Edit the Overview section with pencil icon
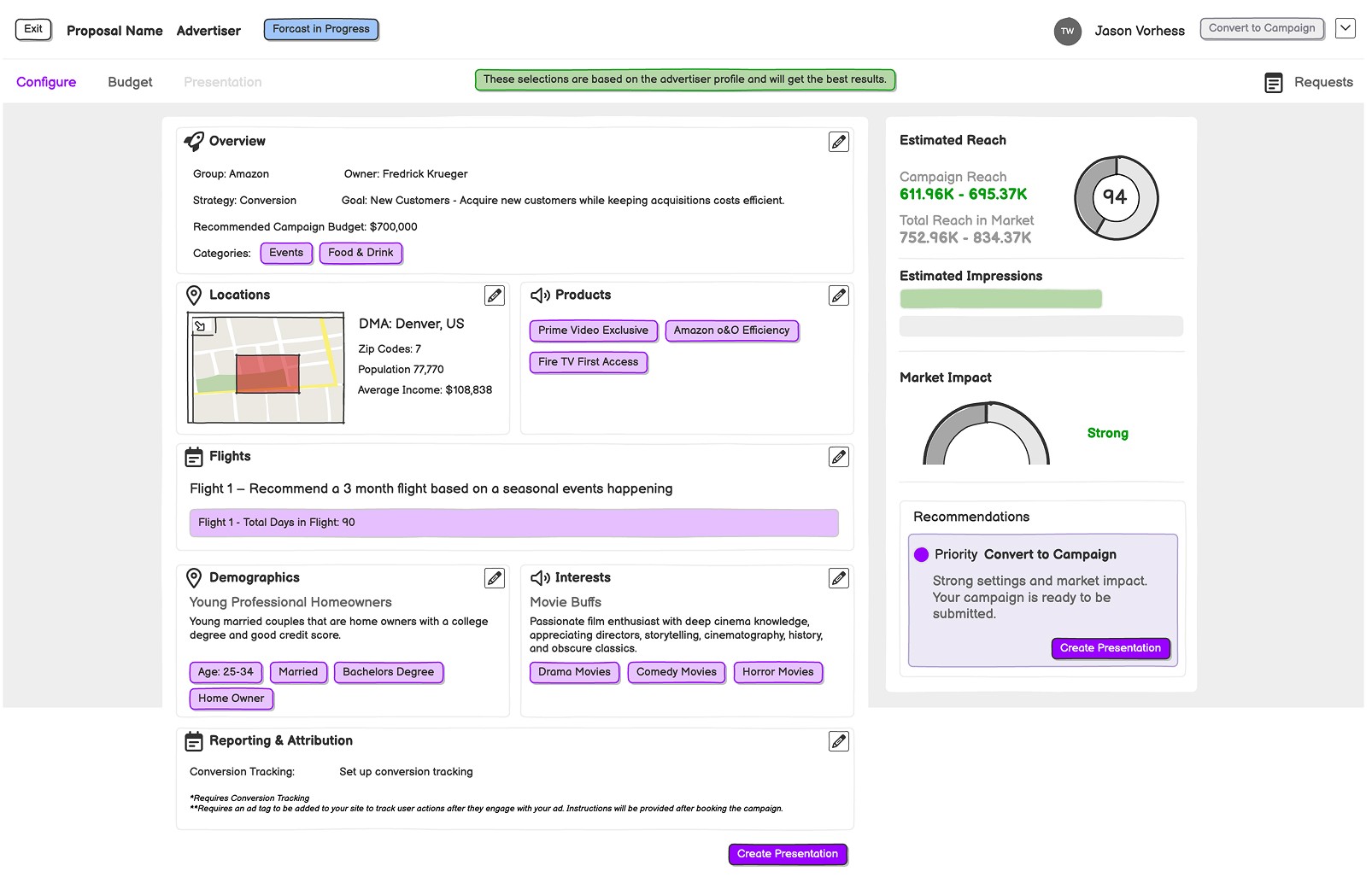Screen dimensions: 1372x883 pyautogui.click(x=838, y=142)
